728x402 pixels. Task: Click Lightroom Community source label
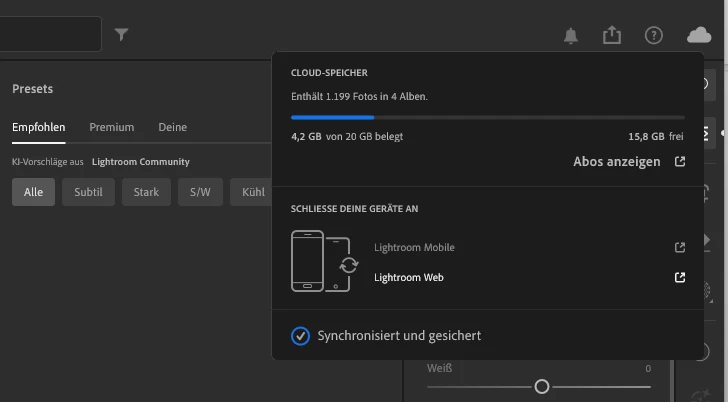coord(141,162)
